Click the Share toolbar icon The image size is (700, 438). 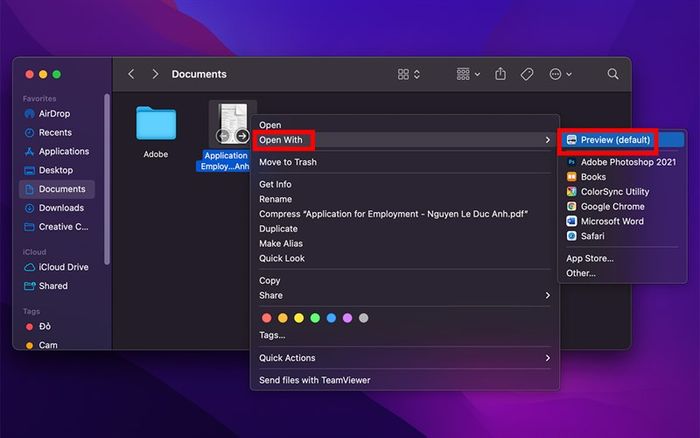pyautogui.click(x=500, y=74)
